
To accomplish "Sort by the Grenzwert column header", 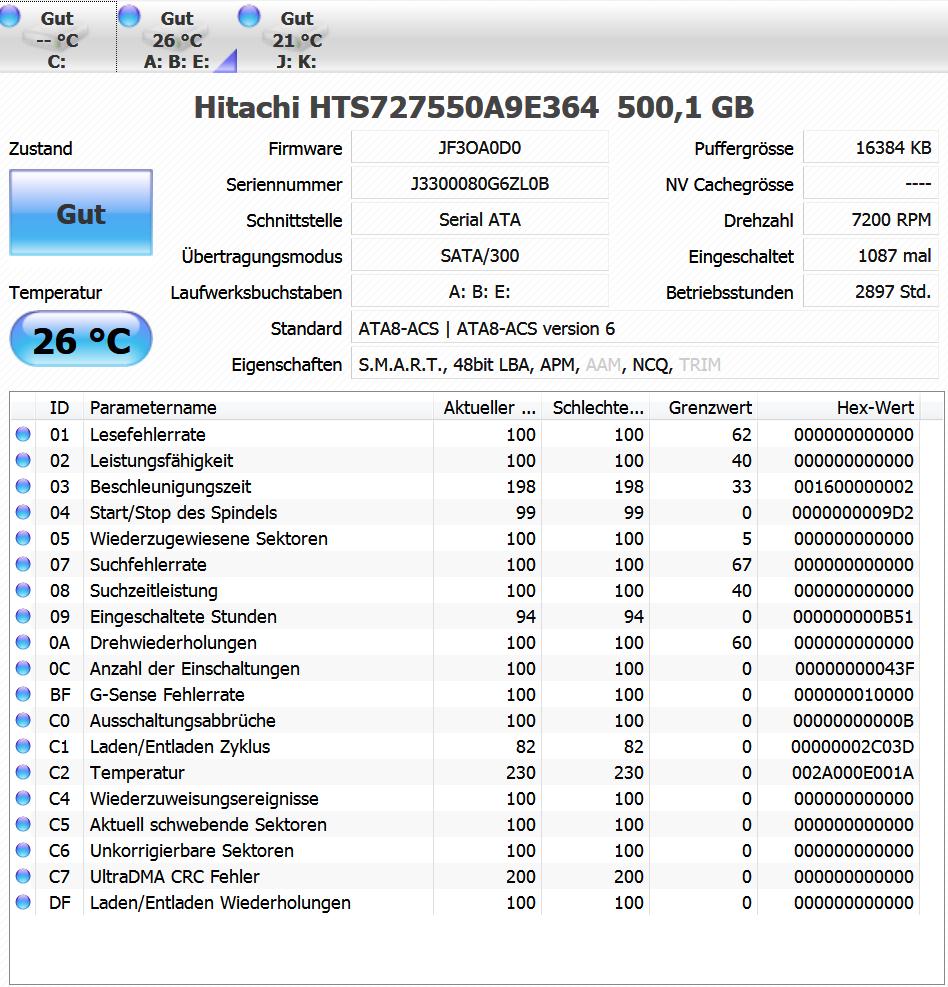I will point(704,407).
